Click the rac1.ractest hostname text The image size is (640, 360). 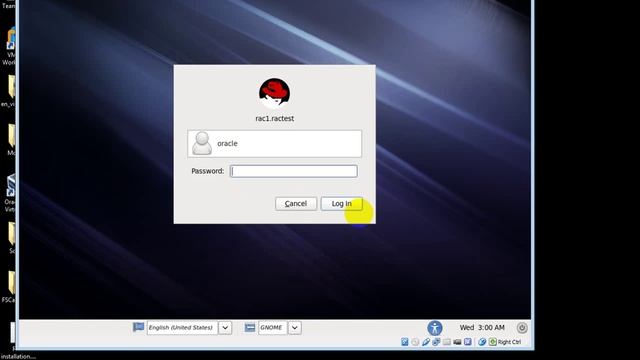[275, 118]
